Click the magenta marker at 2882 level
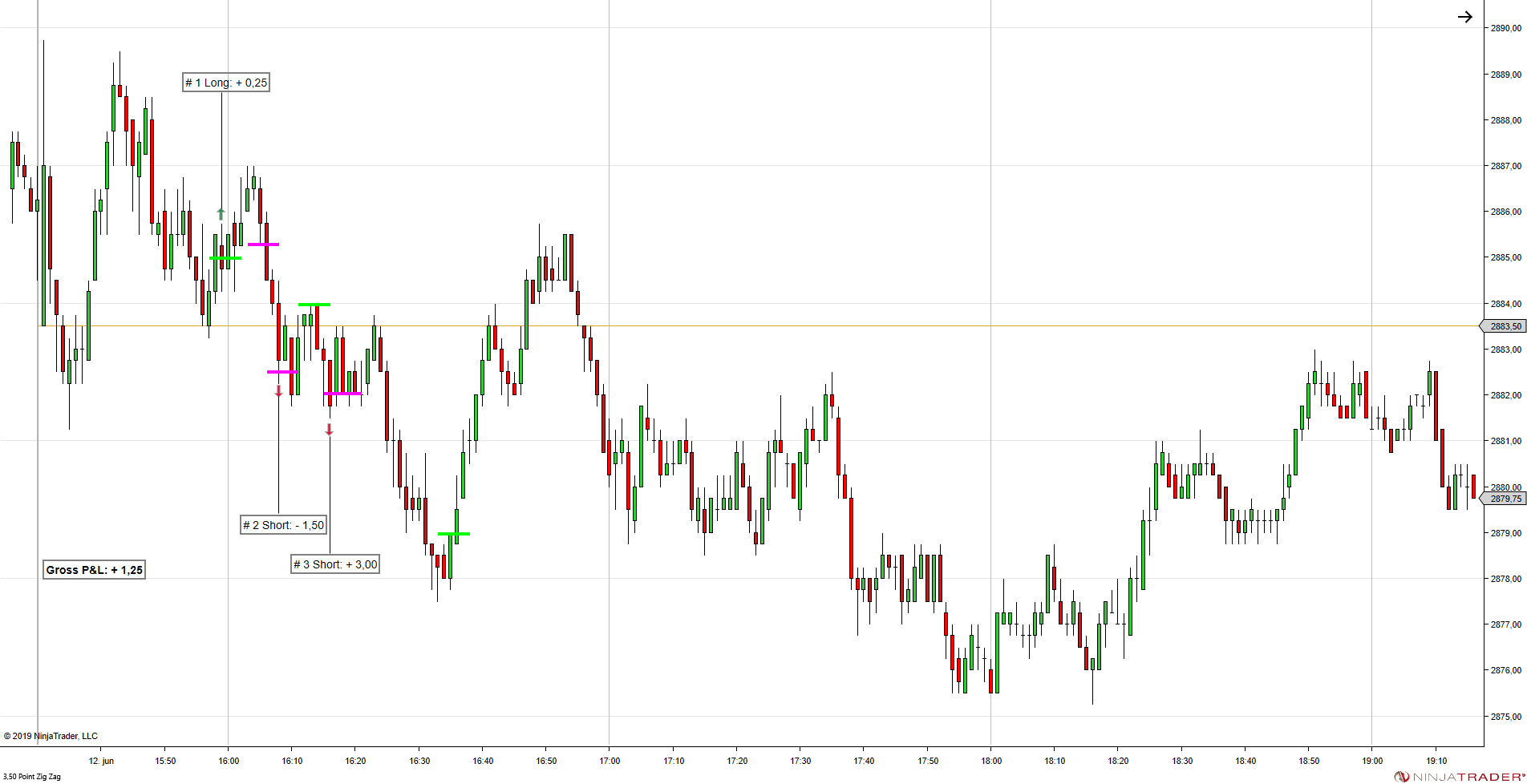 point(342,394)
